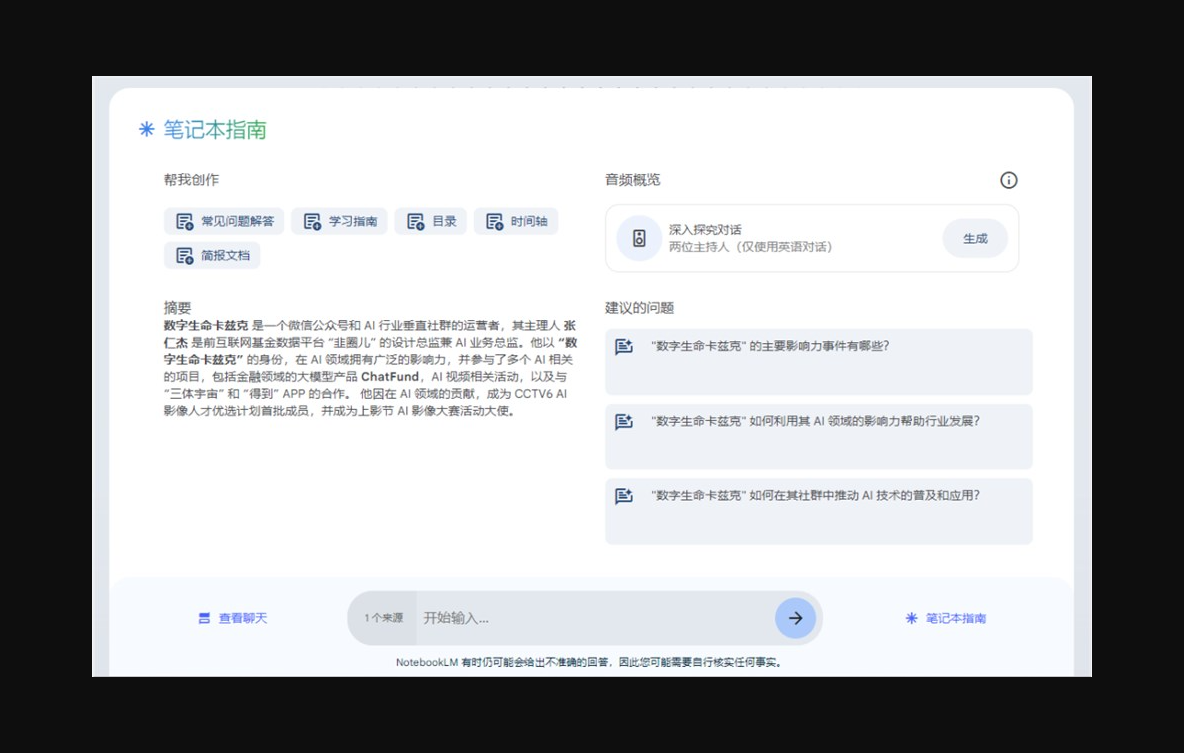Click the chat bubble icon beside 查看聊天
Viewport: 1184px width, 753px height.
pos(204,618)
